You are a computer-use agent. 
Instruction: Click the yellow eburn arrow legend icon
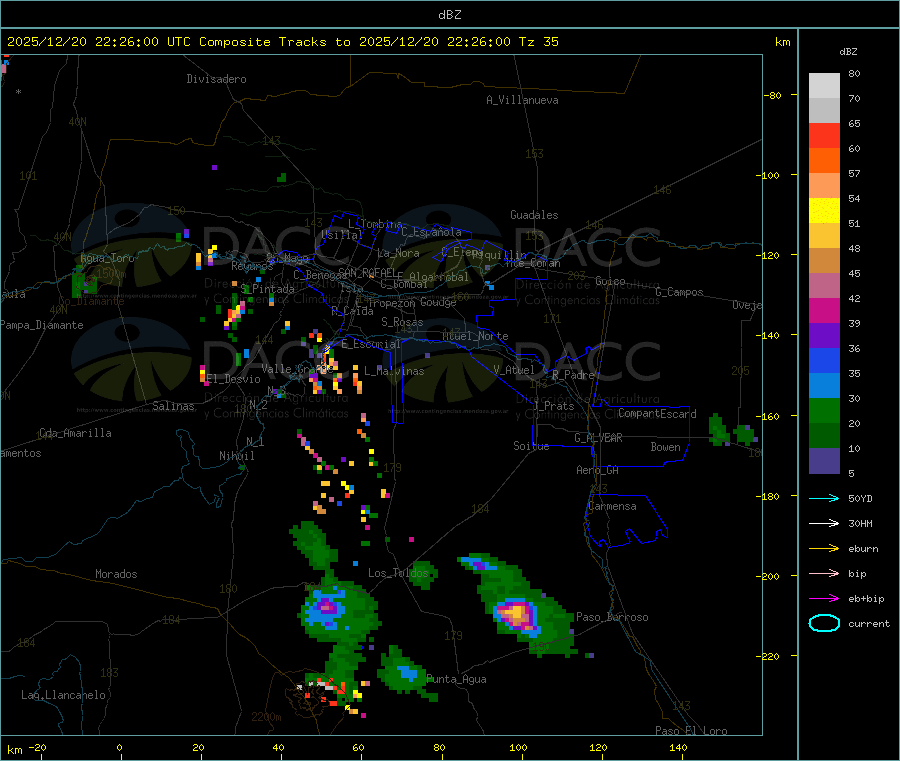coord(824,548)
